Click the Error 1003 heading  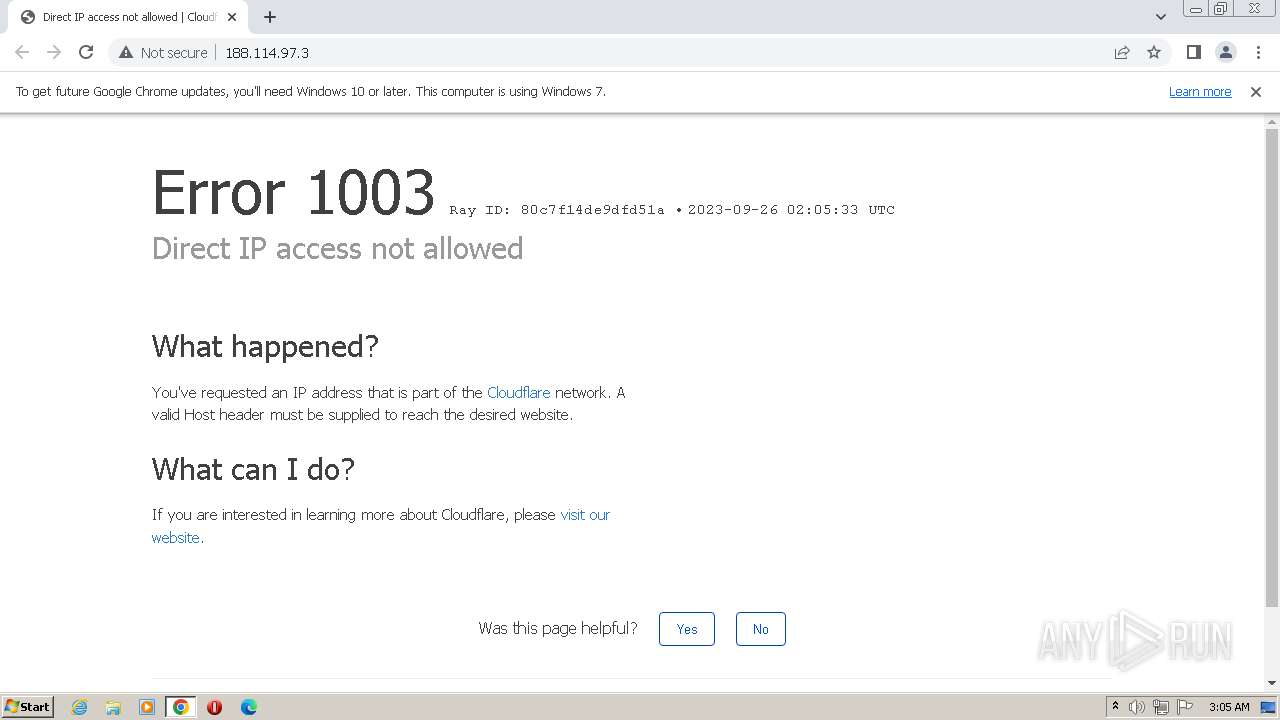294,192
